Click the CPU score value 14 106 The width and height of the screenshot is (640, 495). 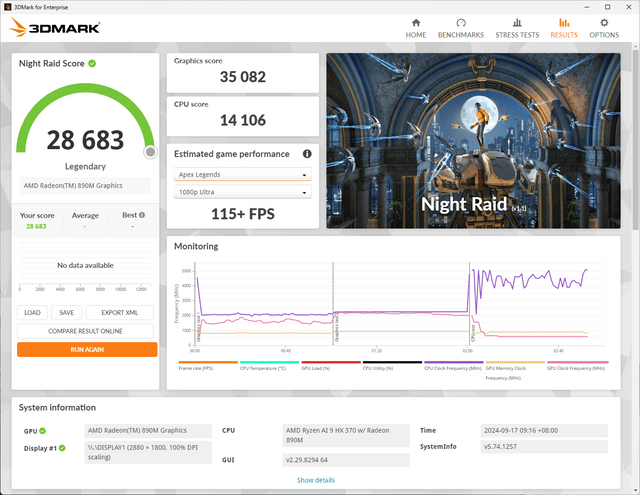coord(243,120)
